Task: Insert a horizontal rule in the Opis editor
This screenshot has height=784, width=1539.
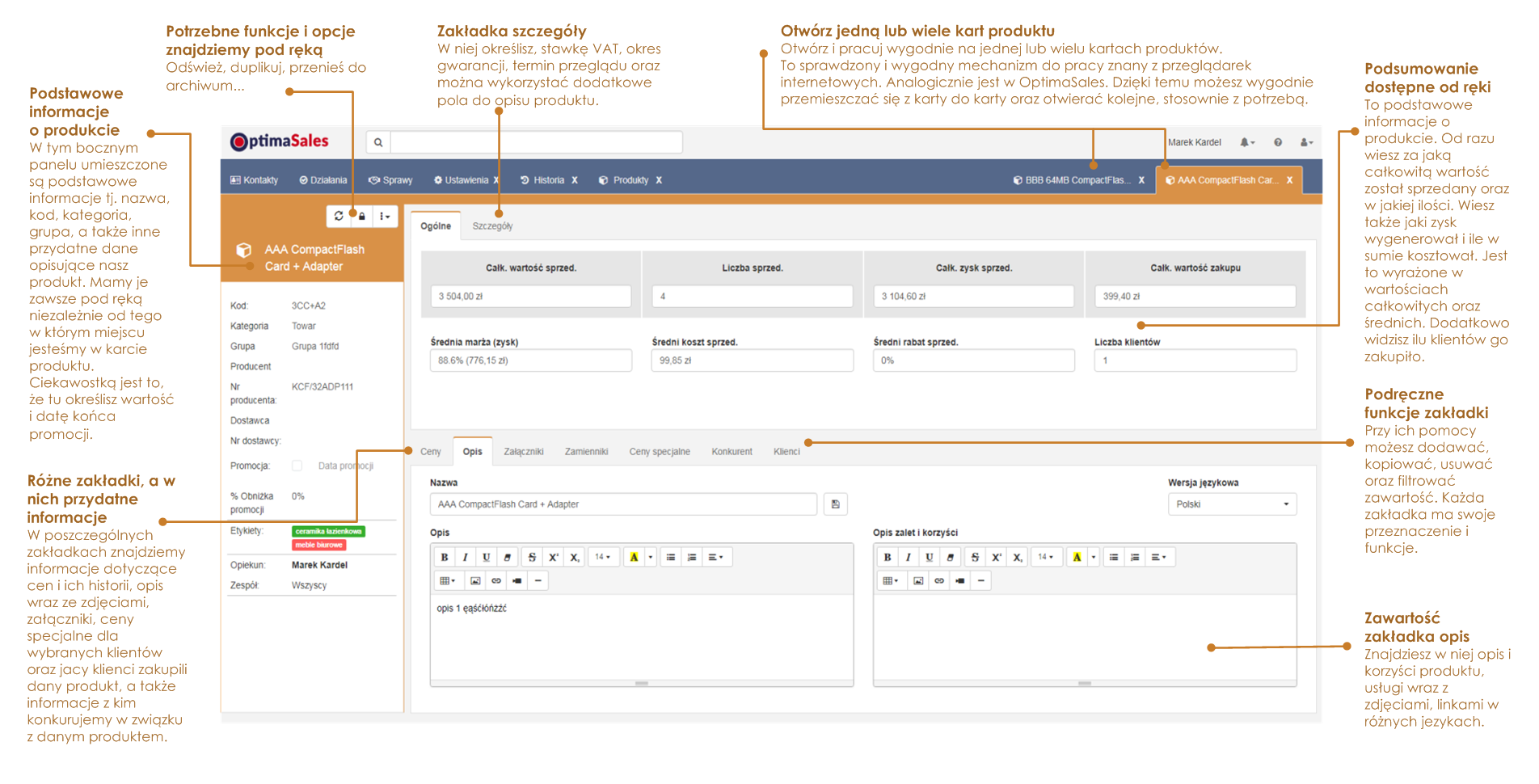Action: (x=538, y=580)
